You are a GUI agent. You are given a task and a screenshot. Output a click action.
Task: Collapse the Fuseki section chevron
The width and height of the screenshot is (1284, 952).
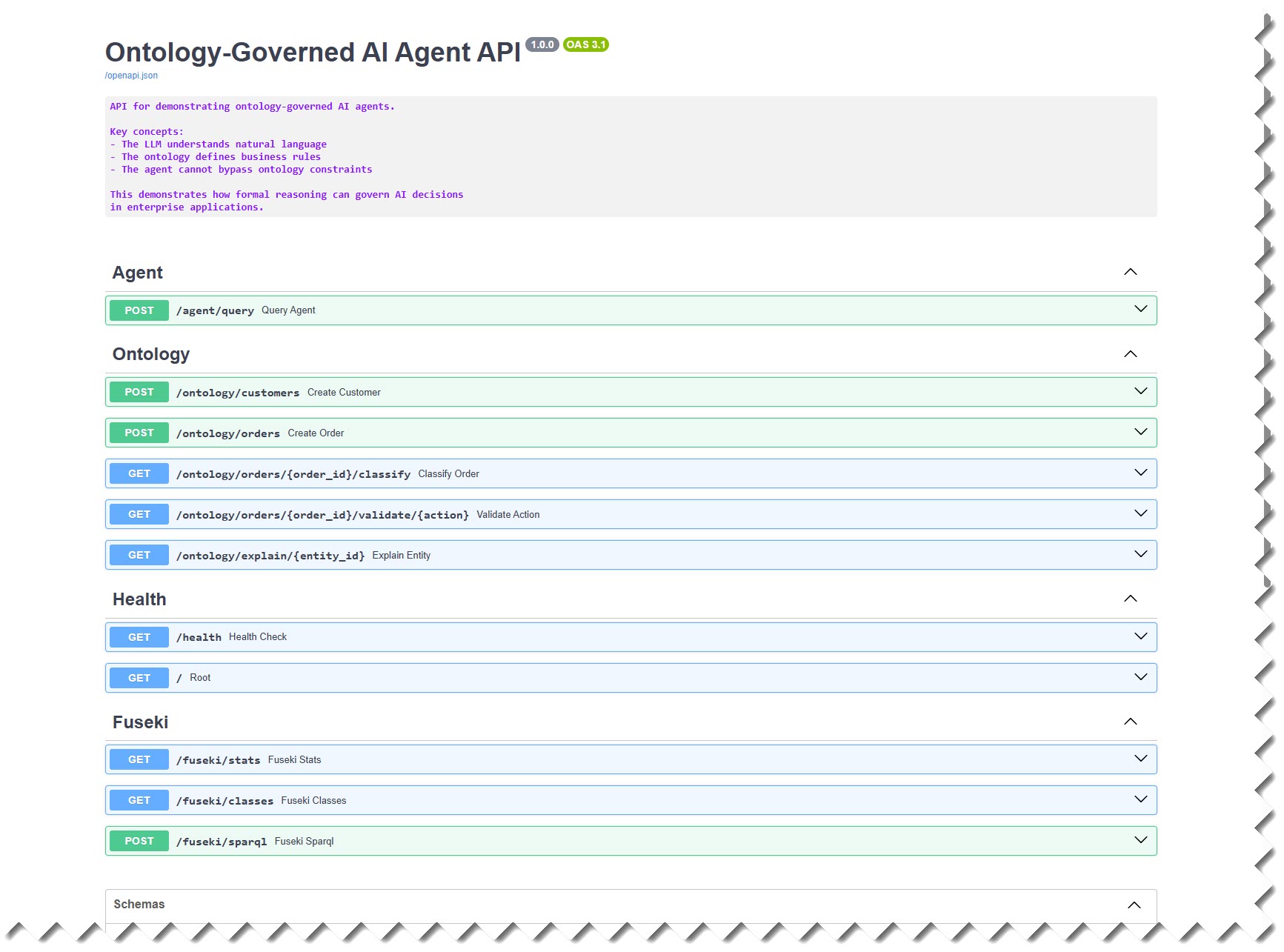[1130, 722]
